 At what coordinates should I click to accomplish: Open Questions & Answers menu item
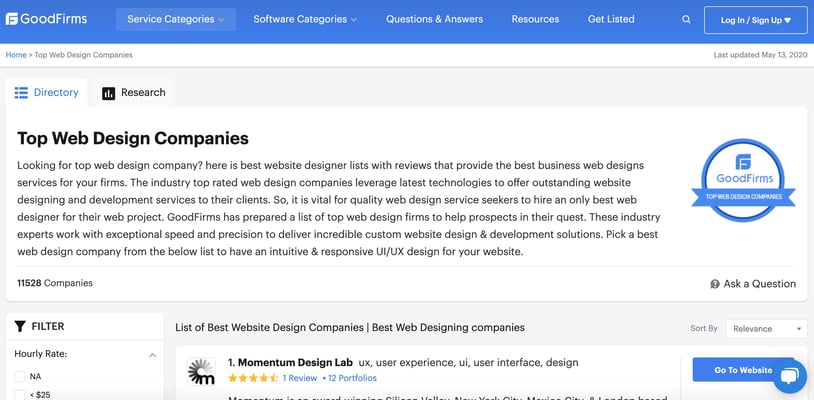[435, 19]
